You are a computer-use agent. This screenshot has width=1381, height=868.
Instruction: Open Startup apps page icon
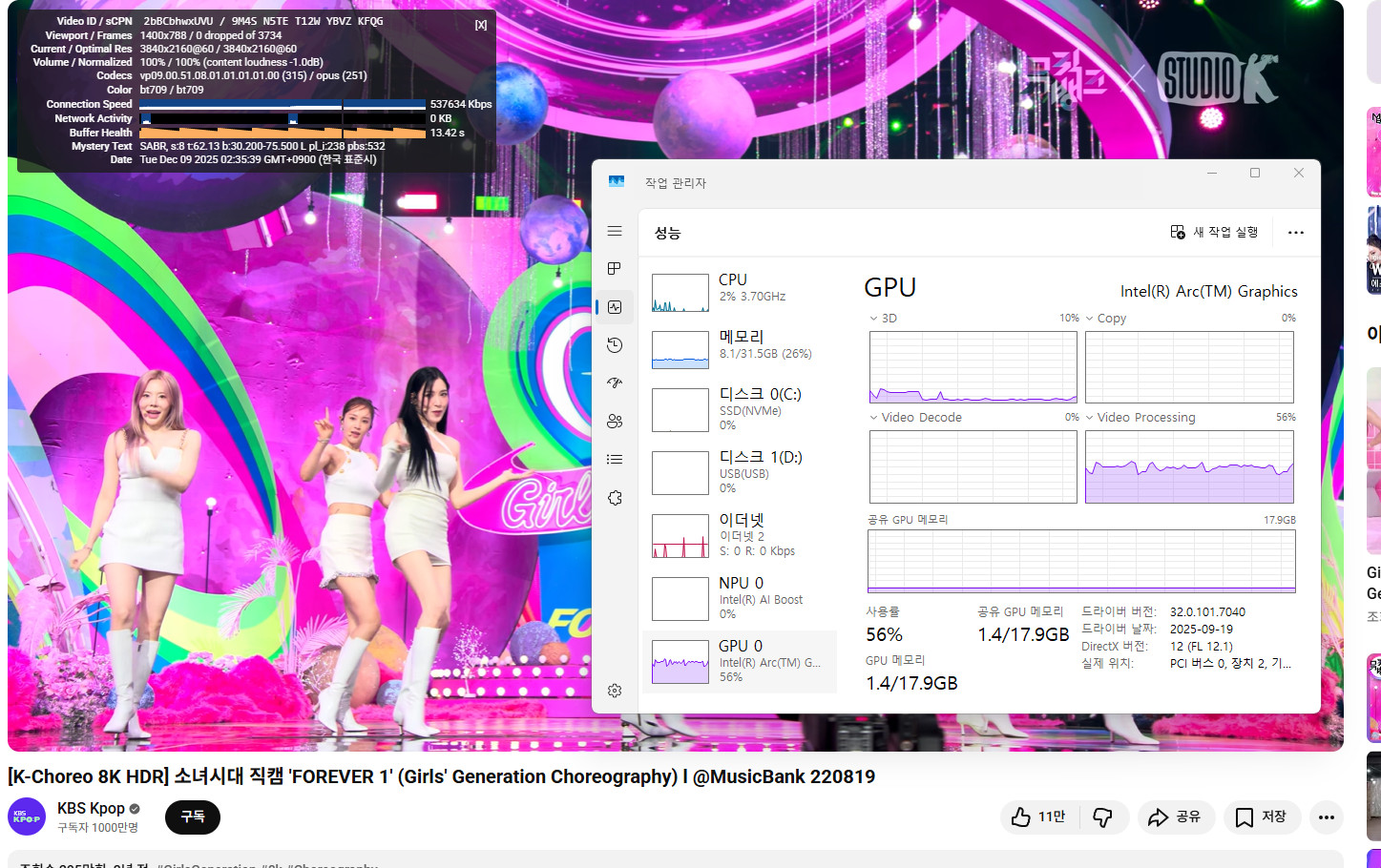615,383
